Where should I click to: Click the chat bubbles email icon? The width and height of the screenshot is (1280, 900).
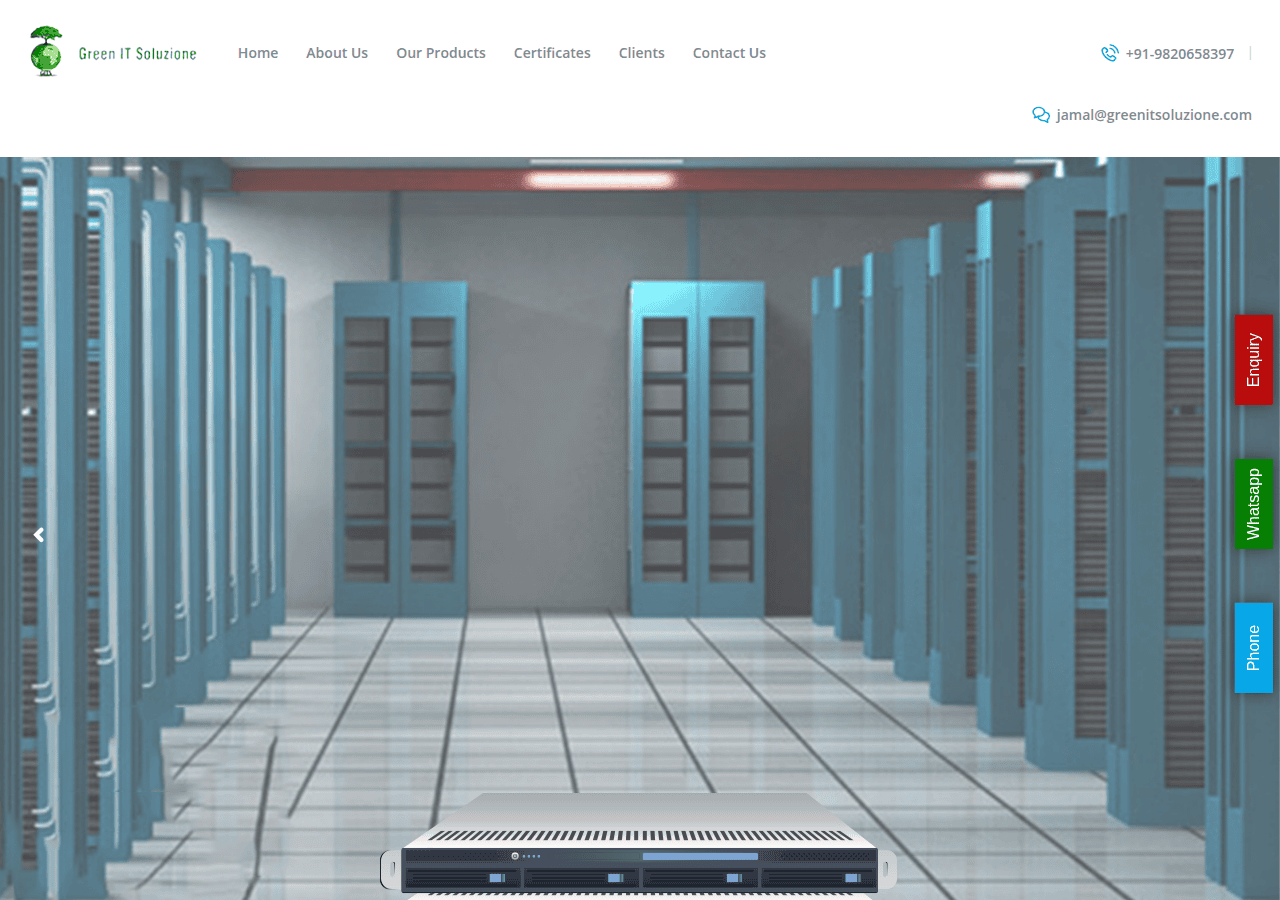tap(1041, 115)
